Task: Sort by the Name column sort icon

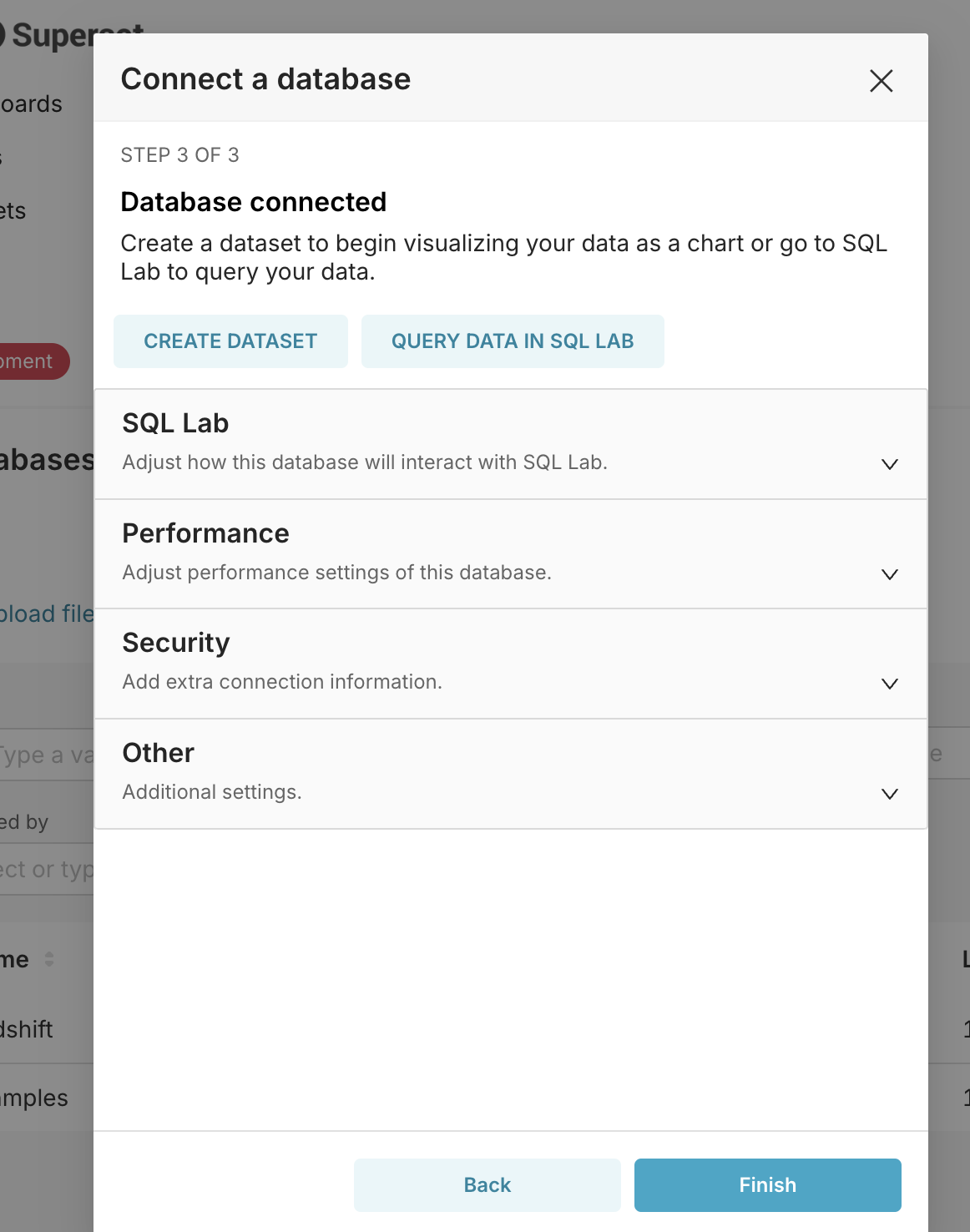Action: click(x=49, y=959)
